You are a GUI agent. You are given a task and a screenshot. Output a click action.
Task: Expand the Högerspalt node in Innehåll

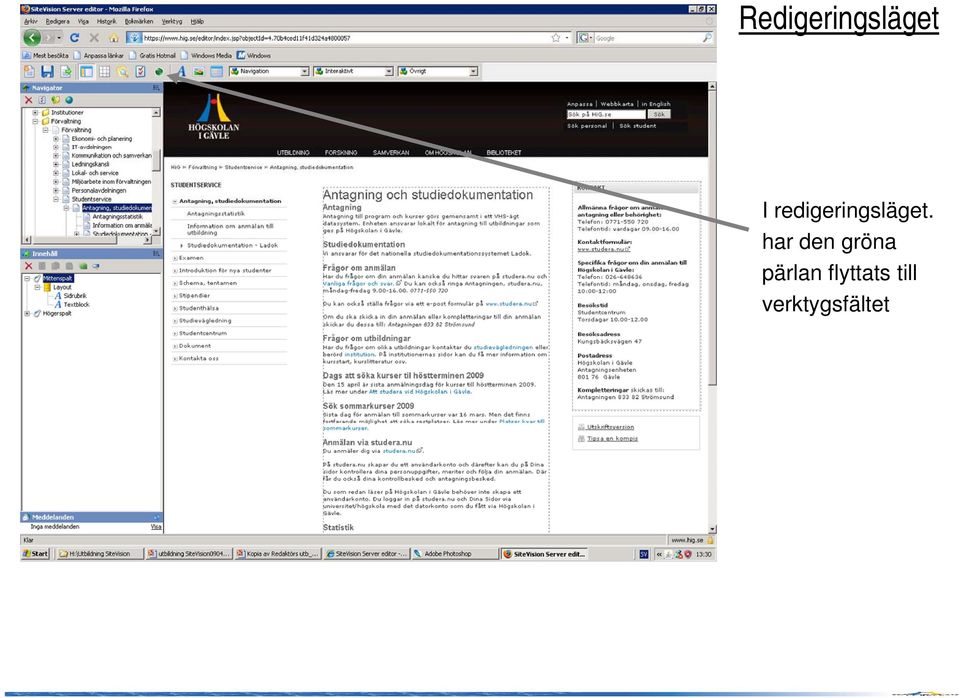[27, 313]
